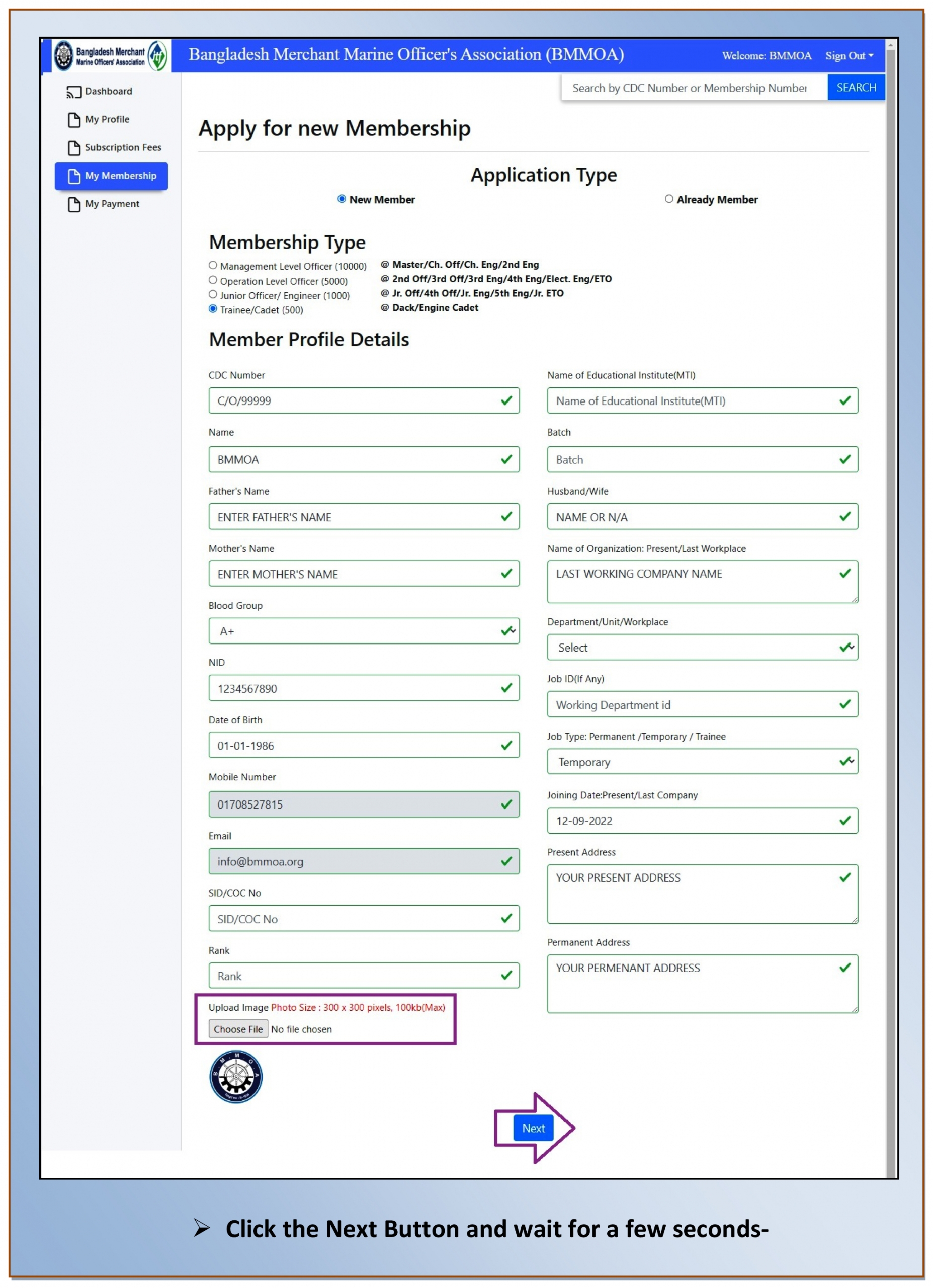Click the Next button
Image resolution: width=933 pixels, height=1288 pixels.
[534, 1129]
